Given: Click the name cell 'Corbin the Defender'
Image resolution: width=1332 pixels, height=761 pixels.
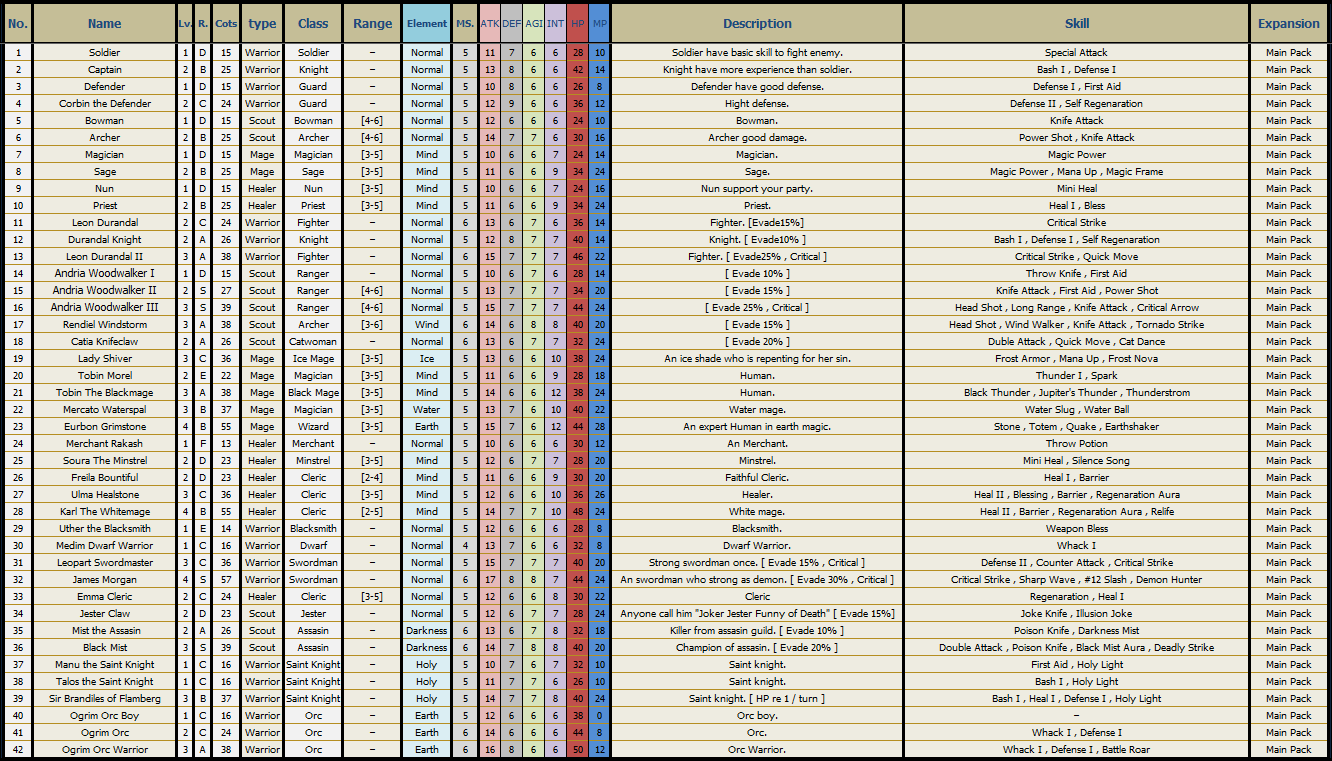Looking at the screenshot, I should (x=104, y=104).
